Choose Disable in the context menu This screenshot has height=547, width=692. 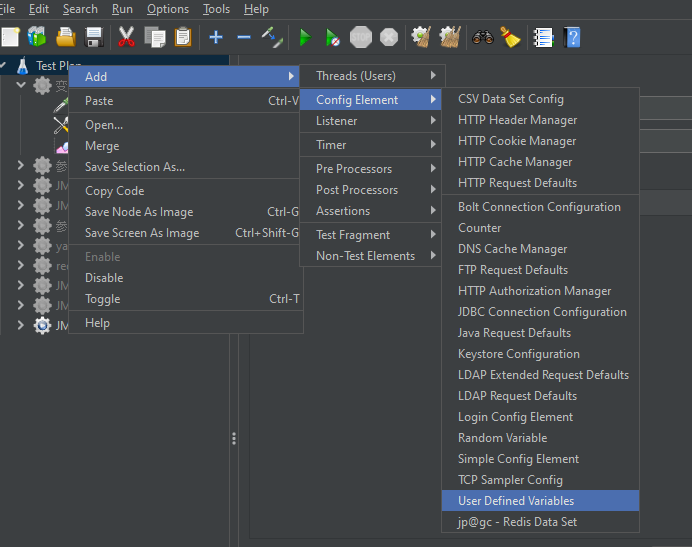click(104, 278)
